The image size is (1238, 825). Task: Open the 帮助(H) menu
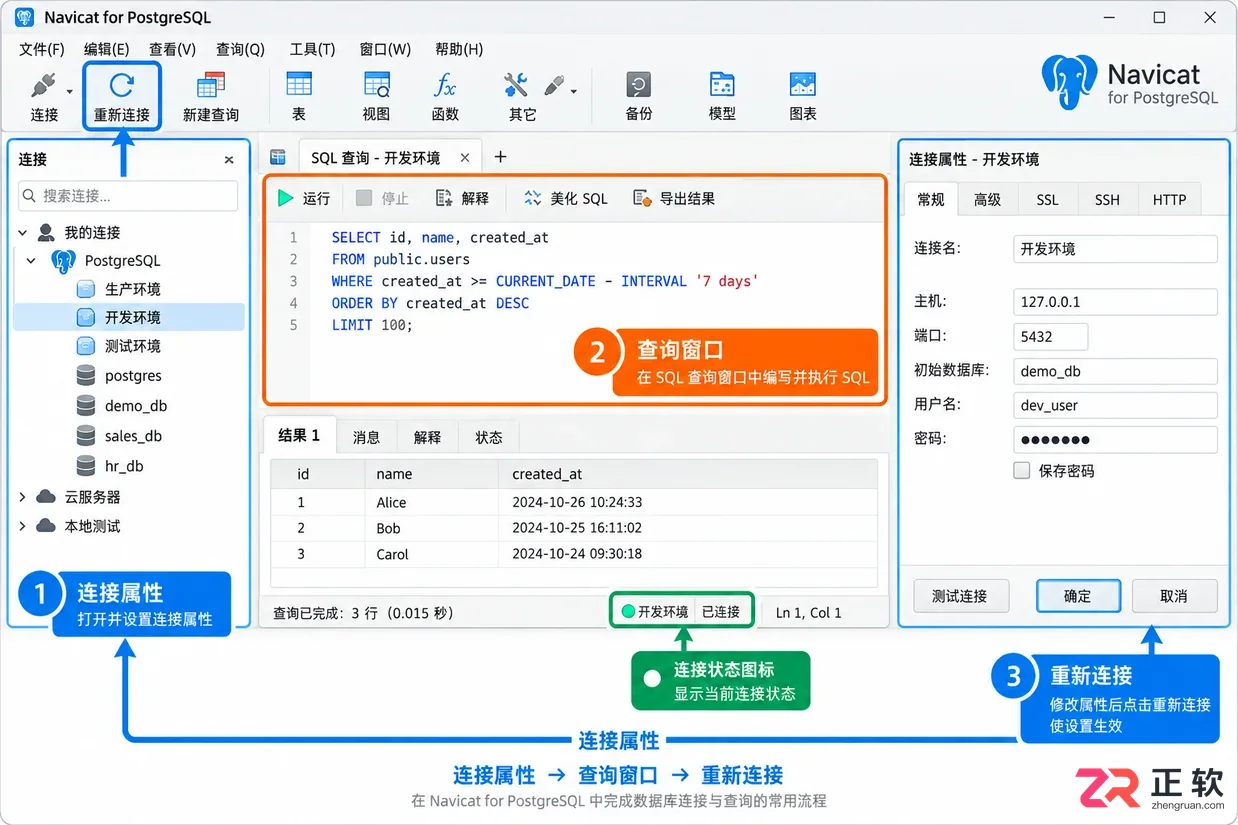pyautogui.click(x=459, y=49)
